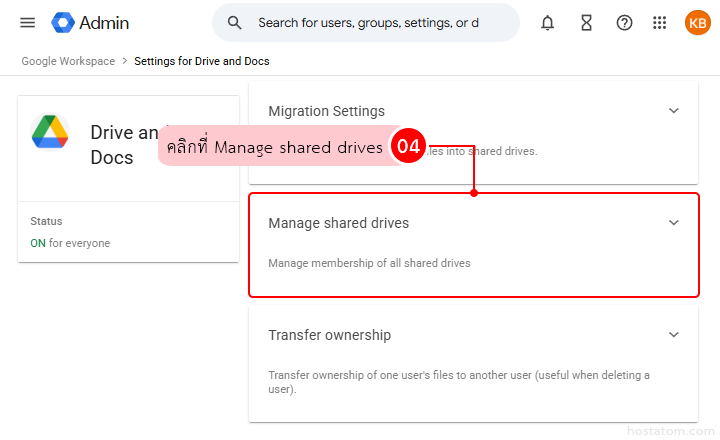Open the Transfer ownership heading

click(x=330, y=335)
